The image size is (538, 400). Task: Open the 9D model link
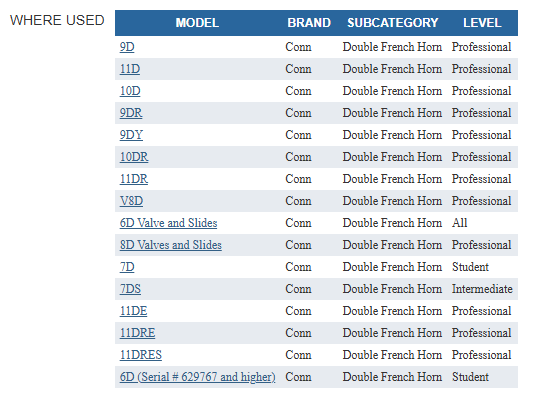(127, 47)
